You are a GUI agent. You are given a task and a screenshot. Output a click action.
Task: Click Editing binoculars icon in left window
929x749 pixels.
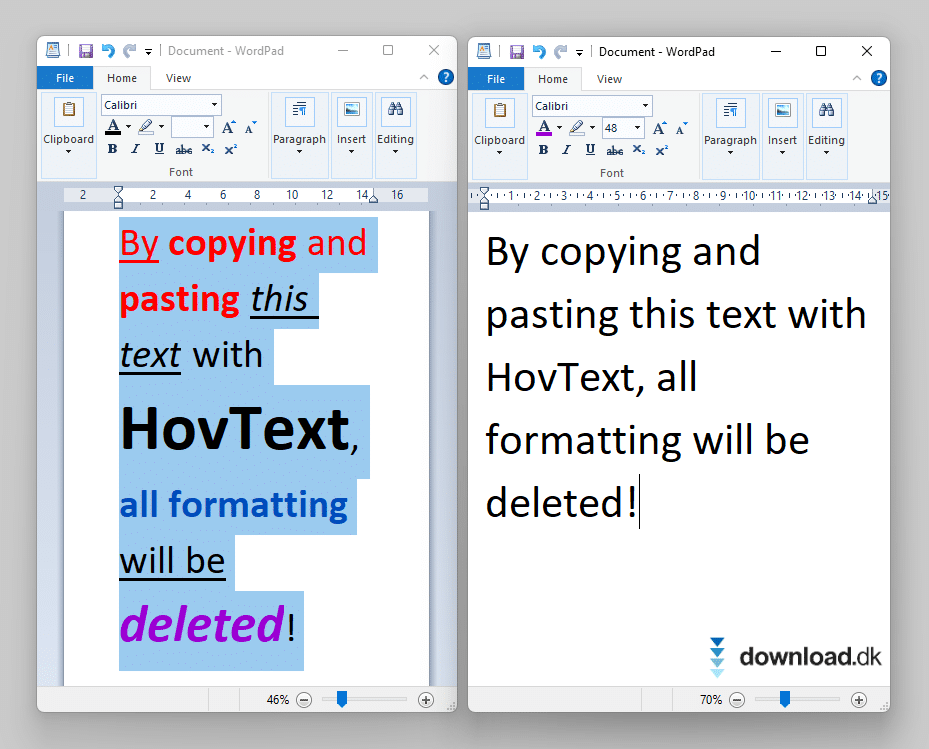pyautogui.click(x=395, y=111)
